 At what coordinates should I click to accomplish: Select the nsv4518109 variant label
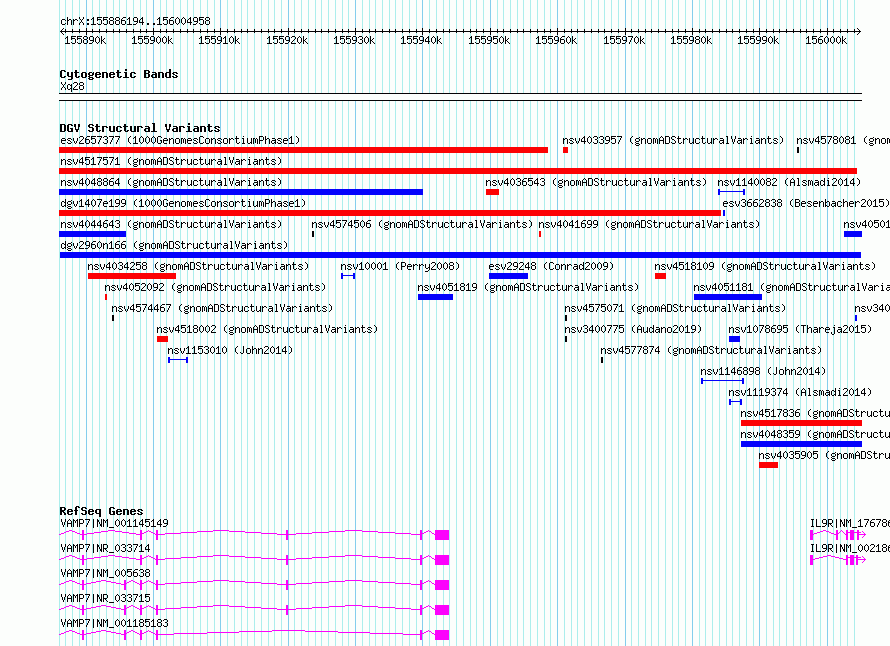[765, 266]
